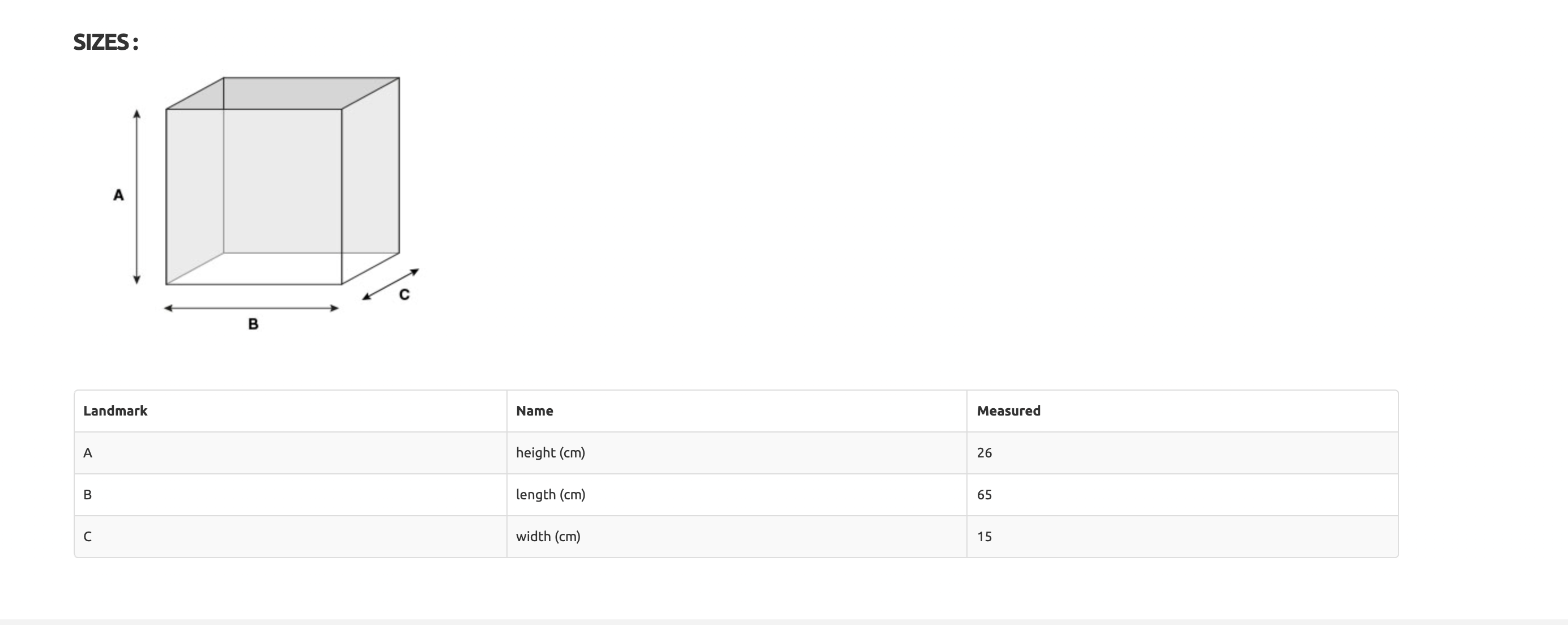1568x625 pixels.
Task: Click the SIZES heading text
Action: (106, 42)
